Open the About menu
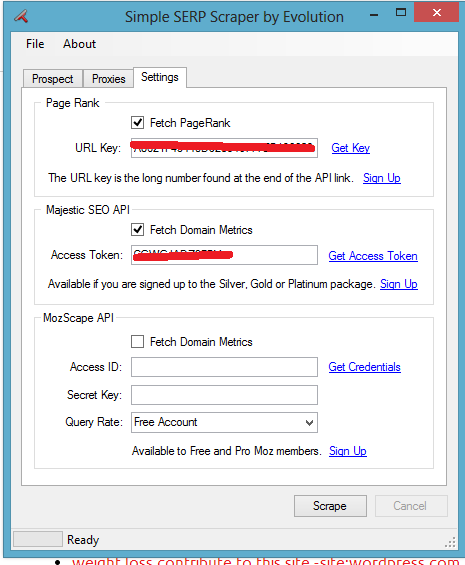The image size is (465, 565). 79,44
